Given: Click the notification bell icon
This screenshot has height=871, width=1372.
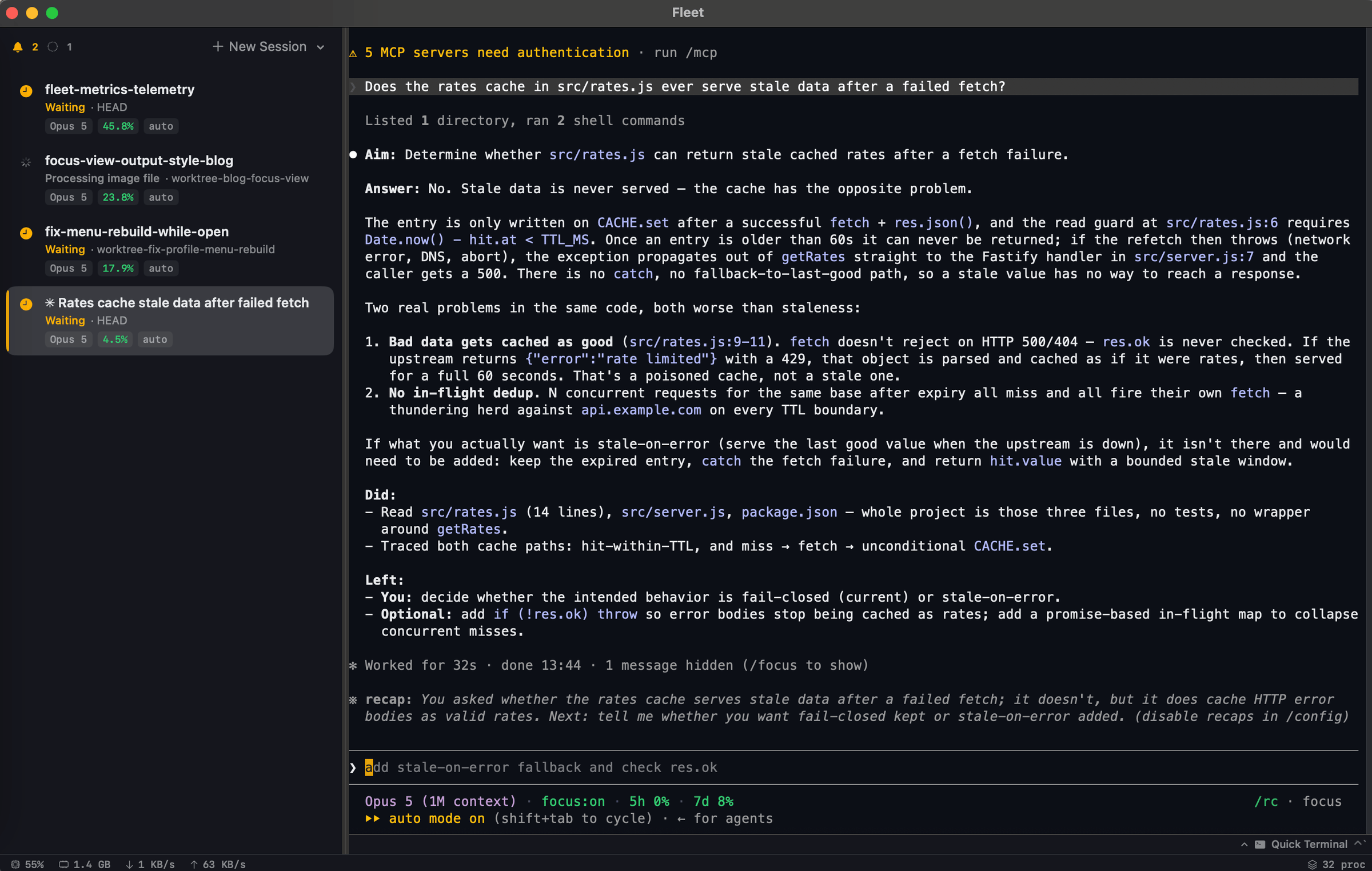Looking at the screenshot, I should (x=18, y=47).
